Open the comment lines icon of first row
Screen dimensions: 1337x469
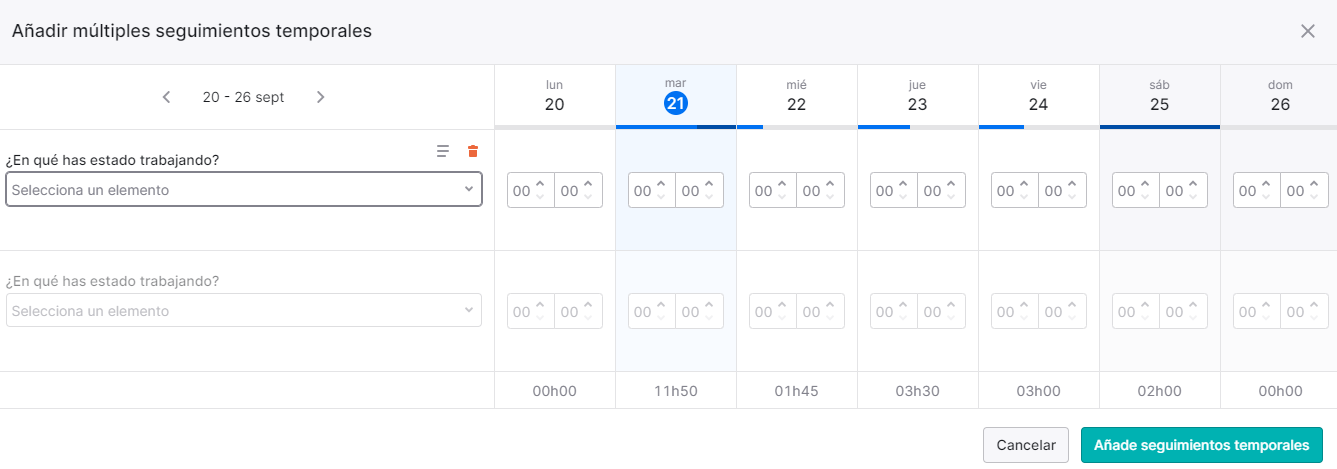(443, 151)
